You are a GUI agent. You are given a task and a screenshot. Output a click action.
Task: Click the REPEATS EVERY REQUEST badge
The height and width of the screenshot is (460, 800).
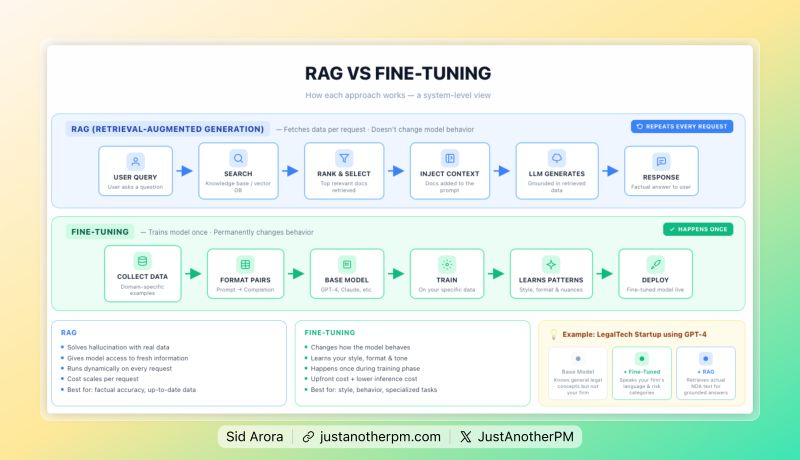[x=682, y=126]
